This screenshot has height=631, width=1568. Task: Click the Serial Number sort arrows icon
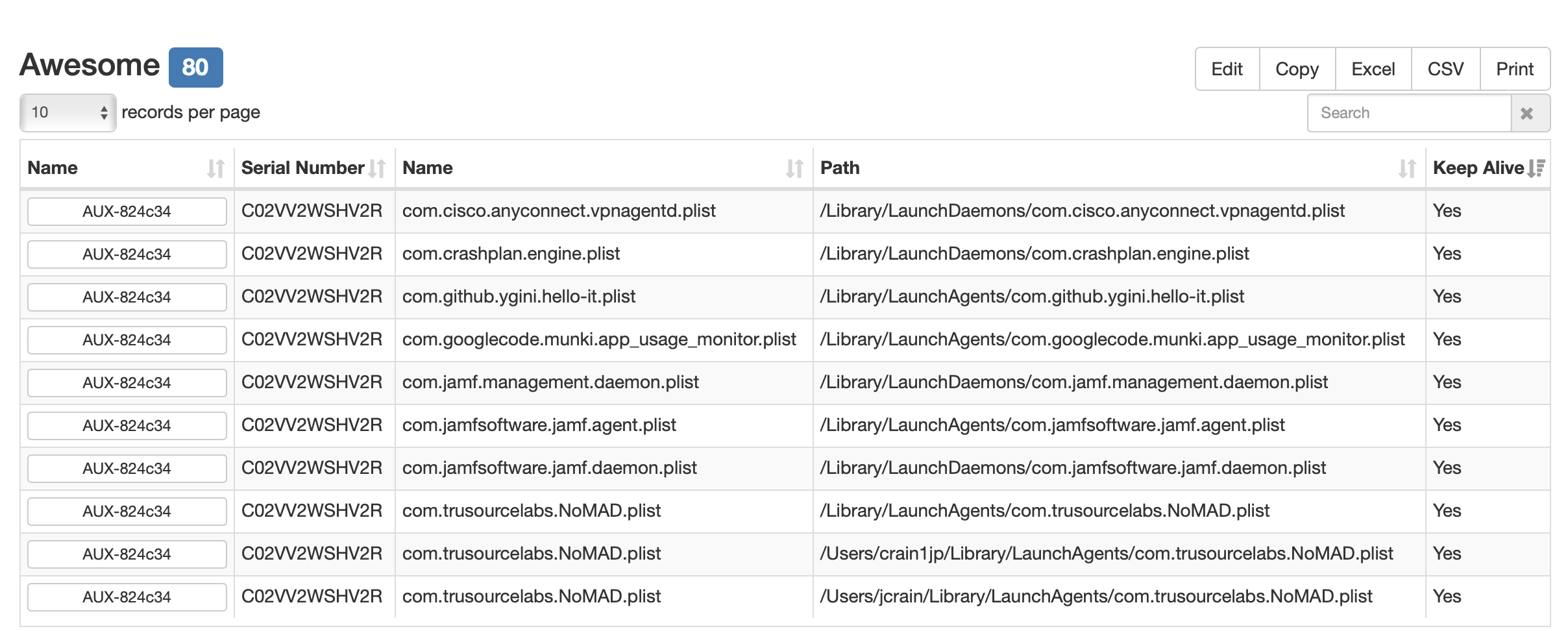pos(377,169)
